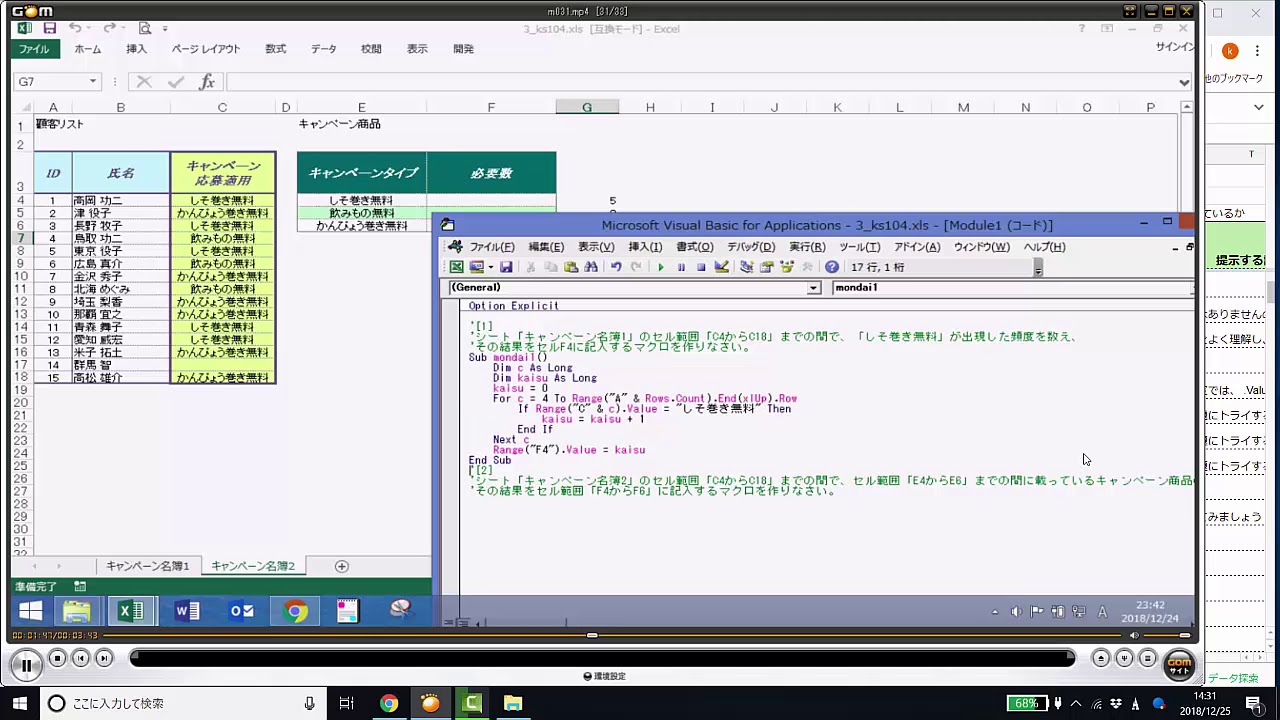Click the GOM player stop button
Screen dimensions: 1280x720
58,658
